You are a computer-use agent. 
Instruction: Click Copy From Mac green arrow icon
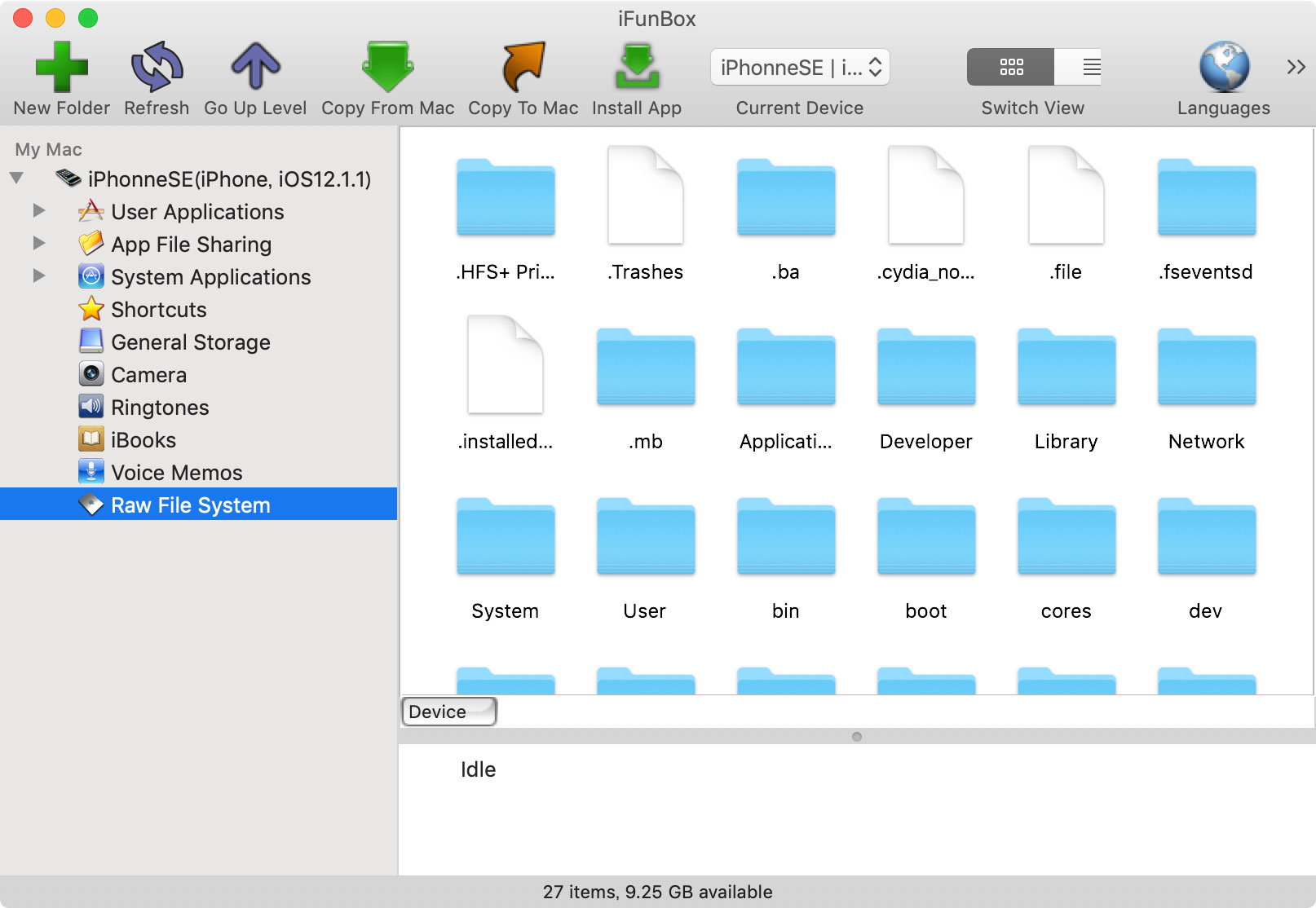coord(388,67)
